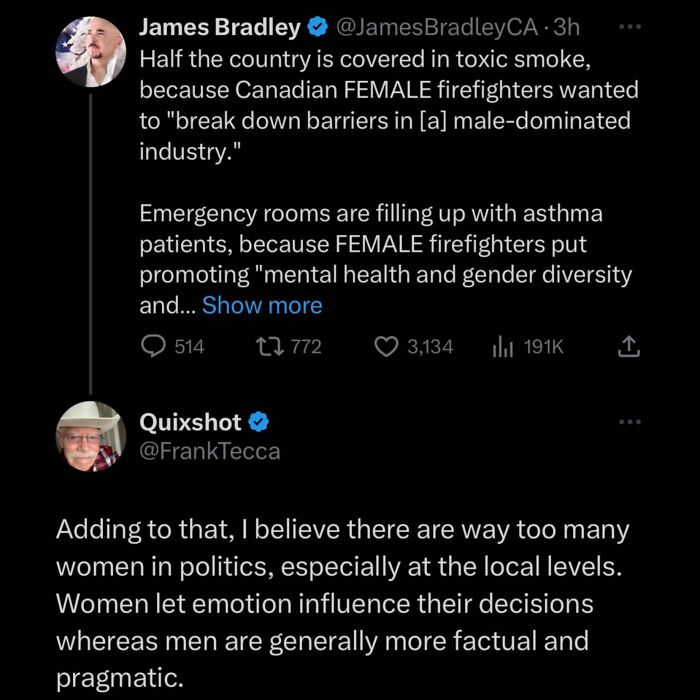Screen dimensions: 700x700
Task: Expand the tweet with Show more
Action: 262,306
